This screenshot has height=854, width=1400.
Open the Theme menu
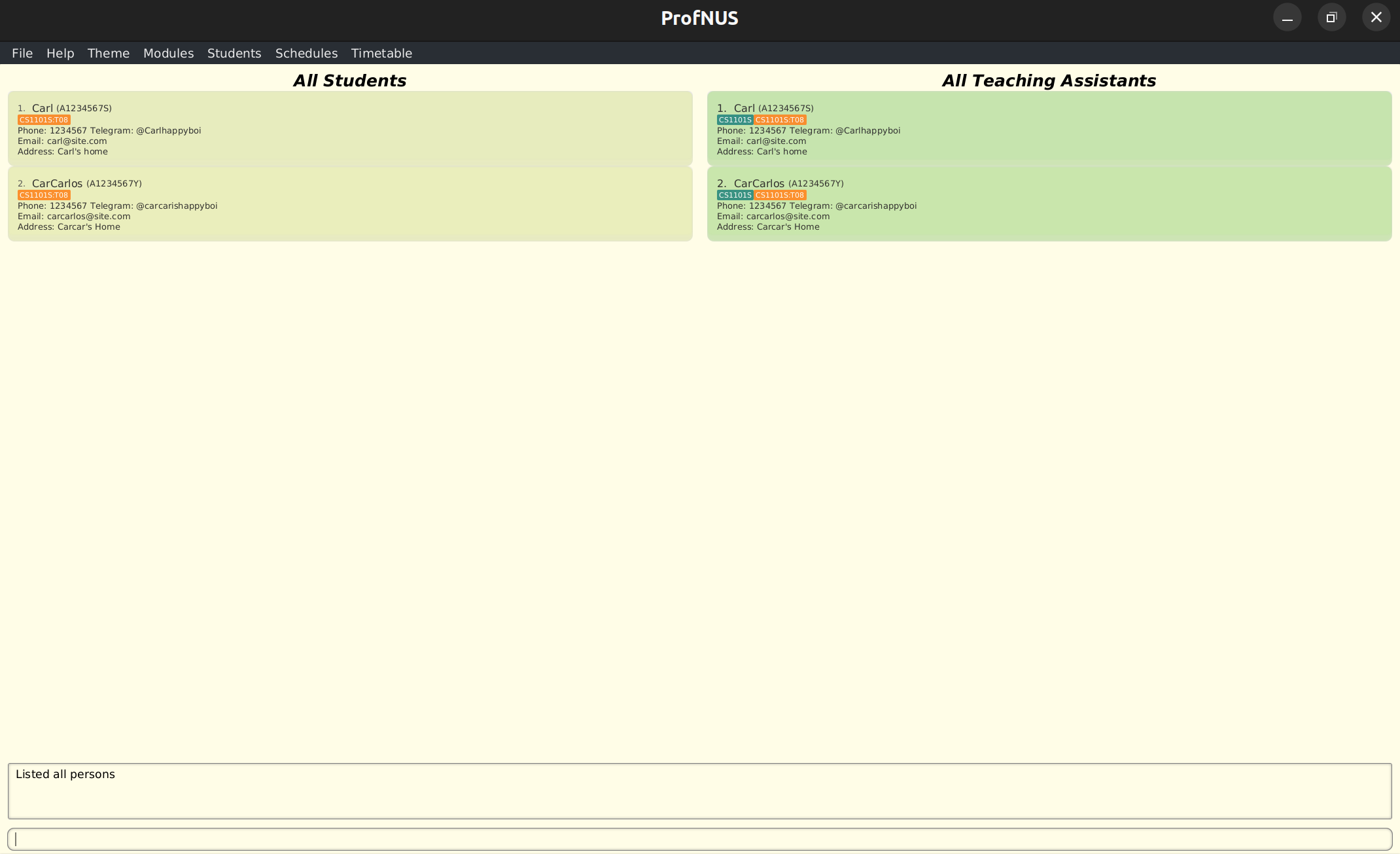point(109,53)
